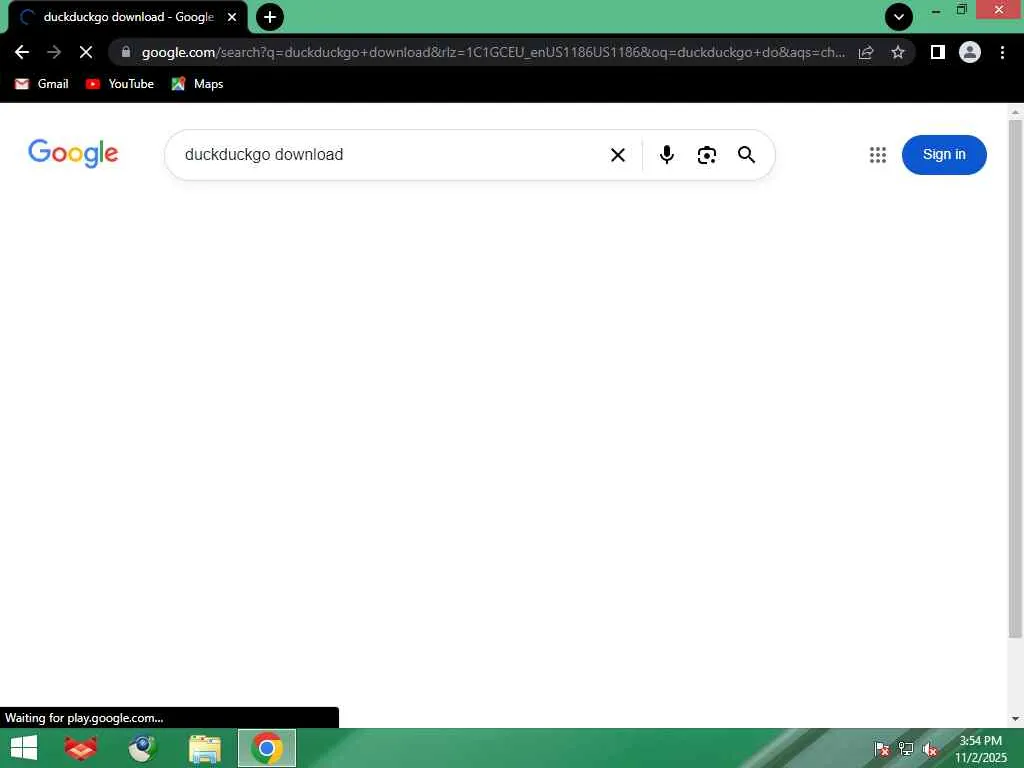
Task: Open network status tray icon
Action: (x=906, y=749)
